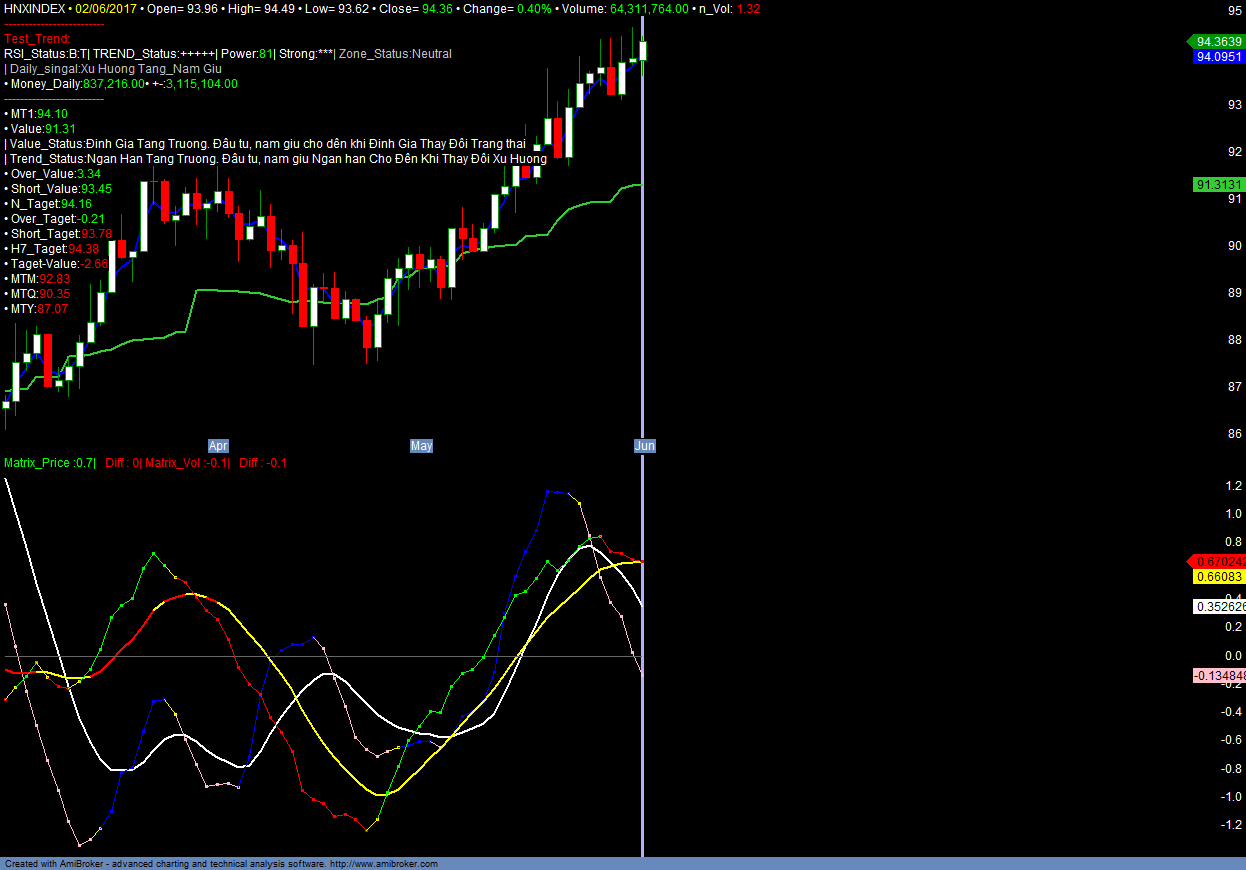Click the Trend_Status text line
Image resolution: width=1246 pixels, height=870 pixels.
point(275,159)
